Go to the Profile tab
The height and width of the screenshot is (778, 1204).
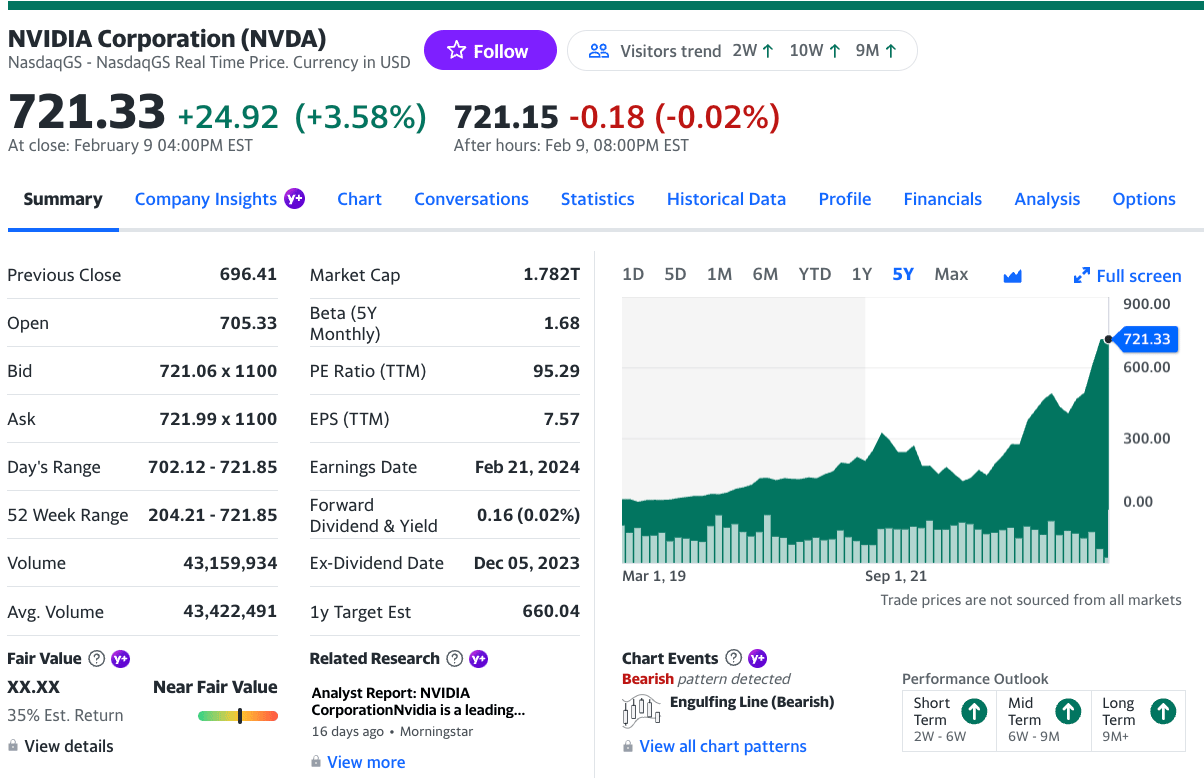[845, 199]
